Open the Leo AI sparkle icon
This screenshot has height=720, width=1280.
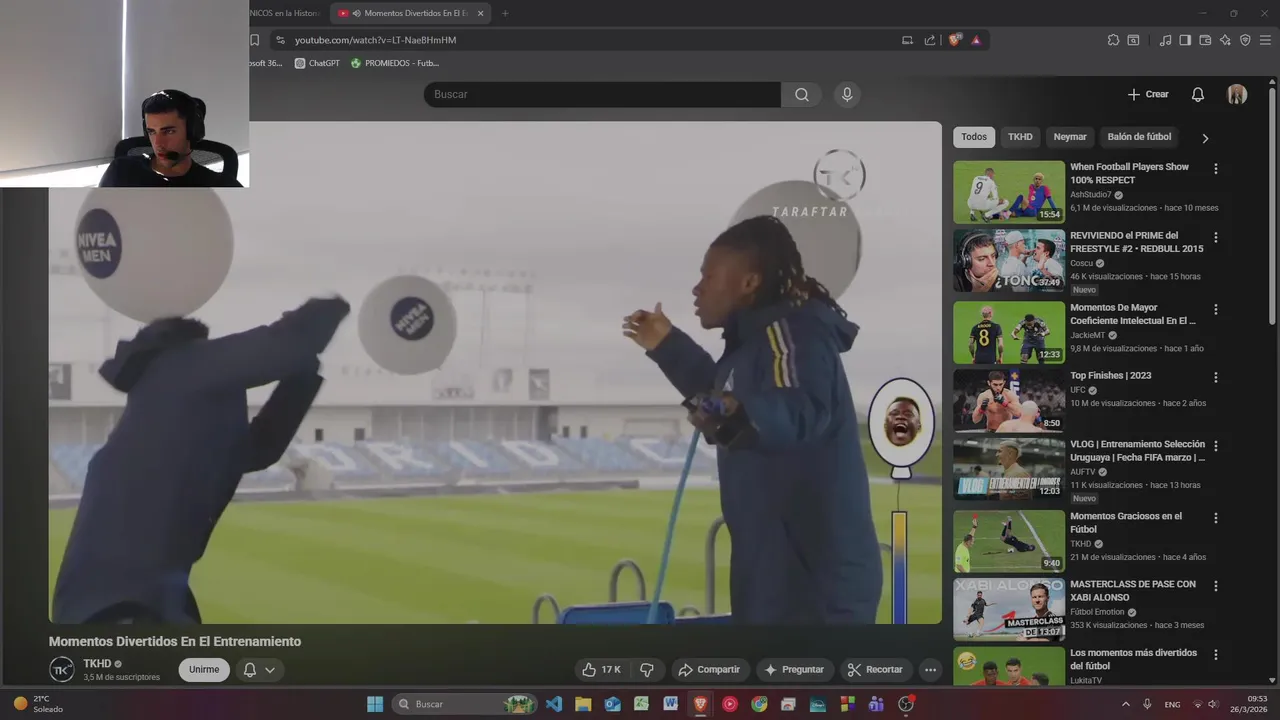[1225, 40]
